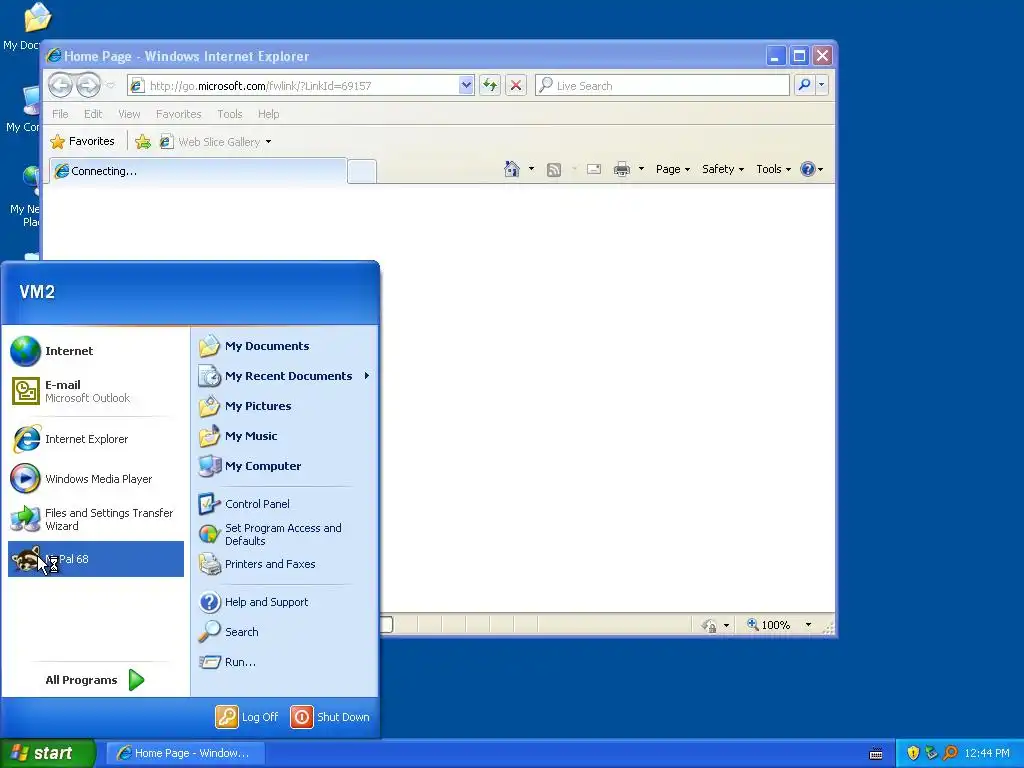
Task: Expand All Programs menu
Action: click(95, 680)
